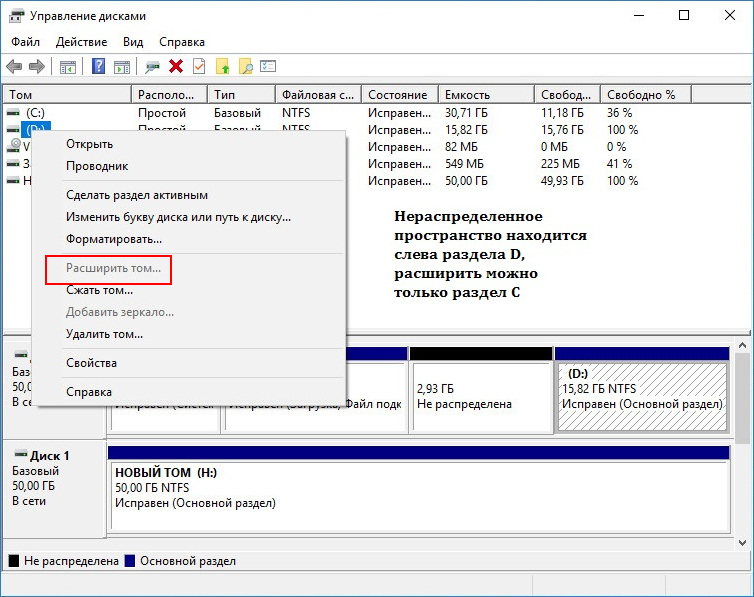Sort by the Тип column header

click(x=241, y=95)
